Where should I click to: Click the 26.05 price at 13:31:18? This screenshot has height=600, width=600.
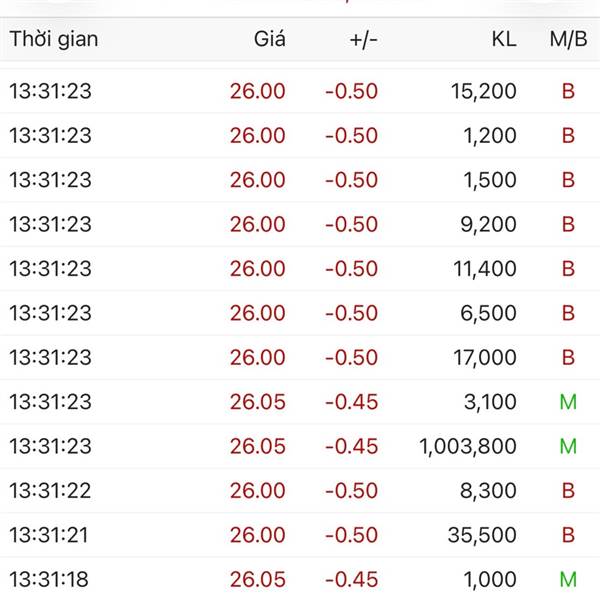257,579
